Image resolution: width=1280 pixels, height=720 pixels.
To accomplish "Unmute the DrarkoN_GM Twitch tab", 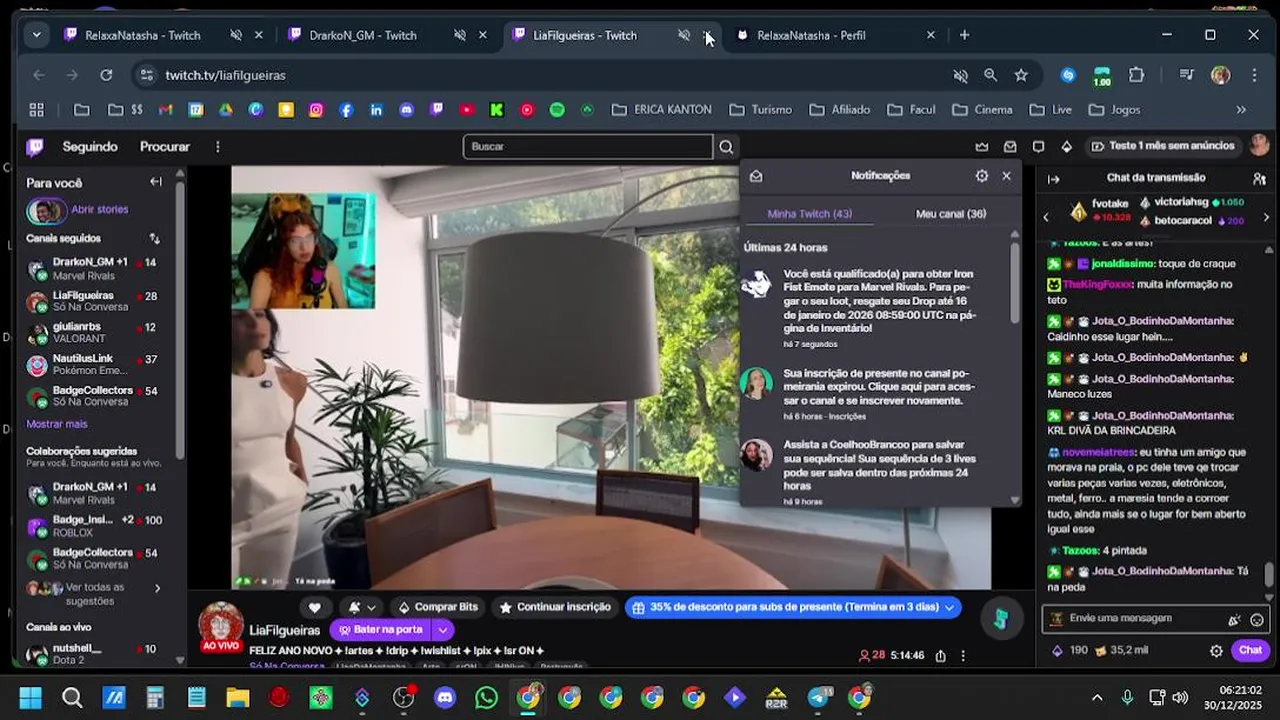I will click(460, 35).
